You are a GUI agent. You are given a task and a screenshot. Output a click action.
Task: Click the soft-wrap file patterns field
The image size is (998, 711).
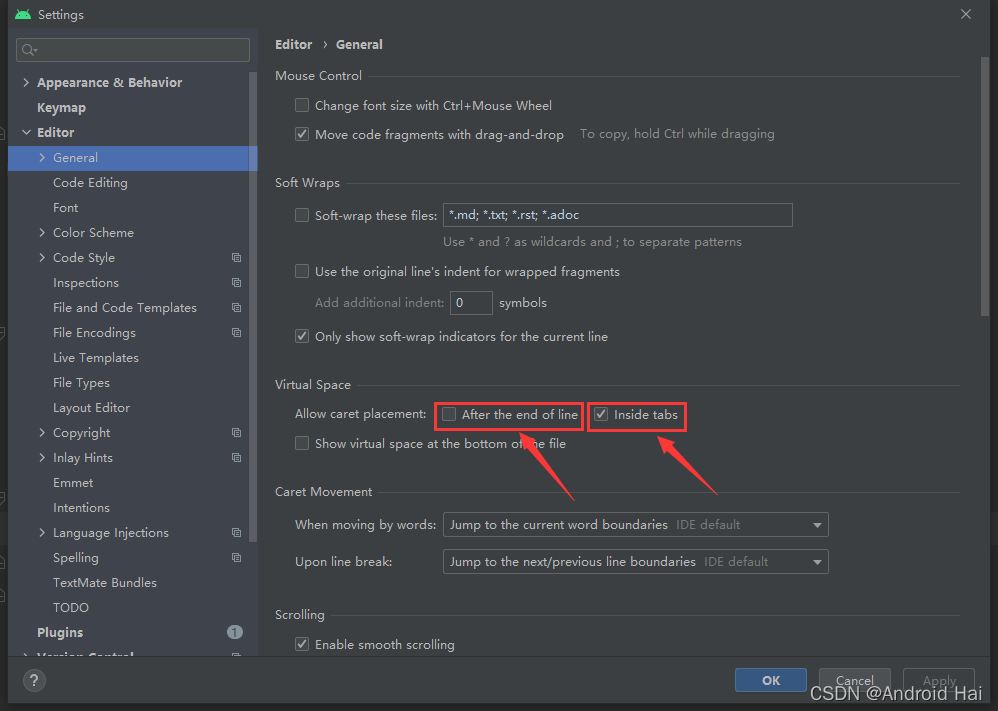click(617, 215)
